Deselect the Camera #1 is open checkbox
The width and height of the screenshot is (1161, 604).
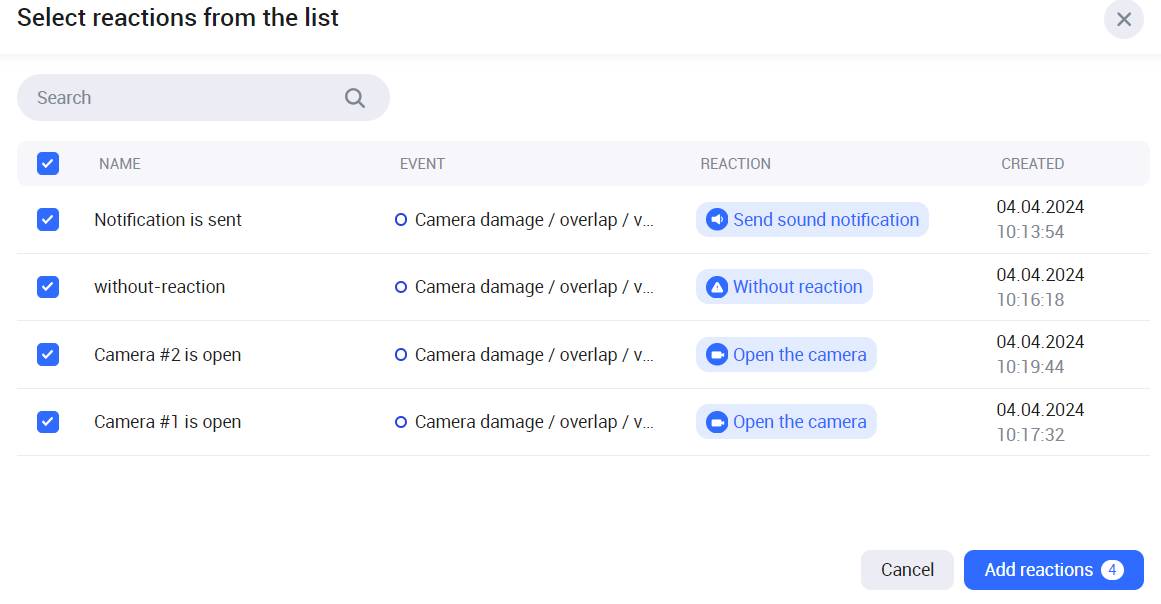click(x=48, y=422)
